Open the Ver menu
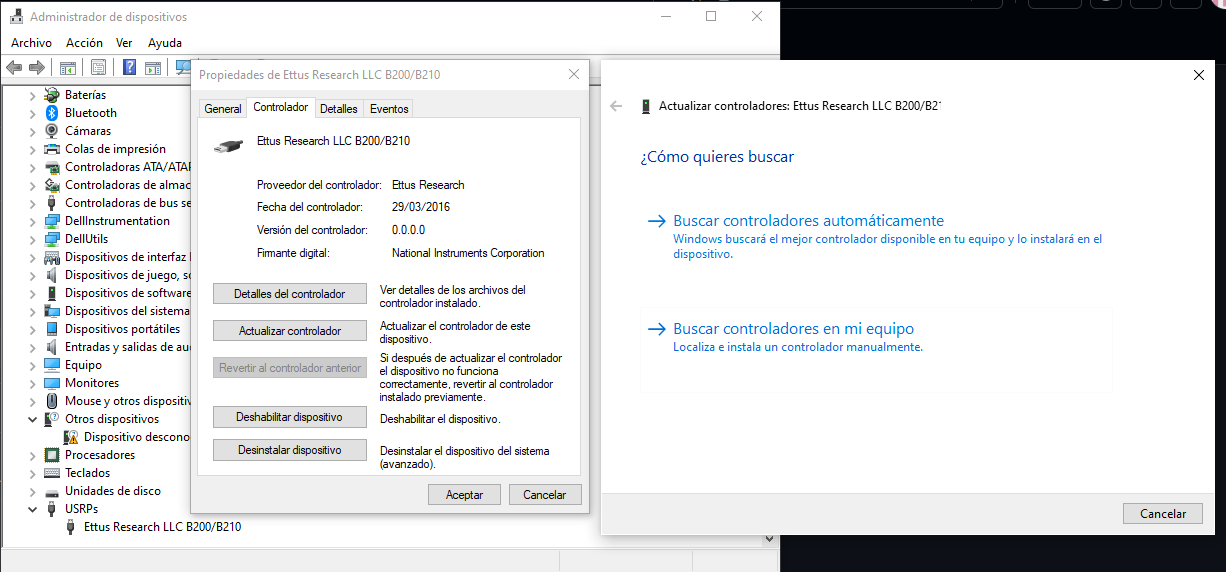 click(x=124, y=43)
